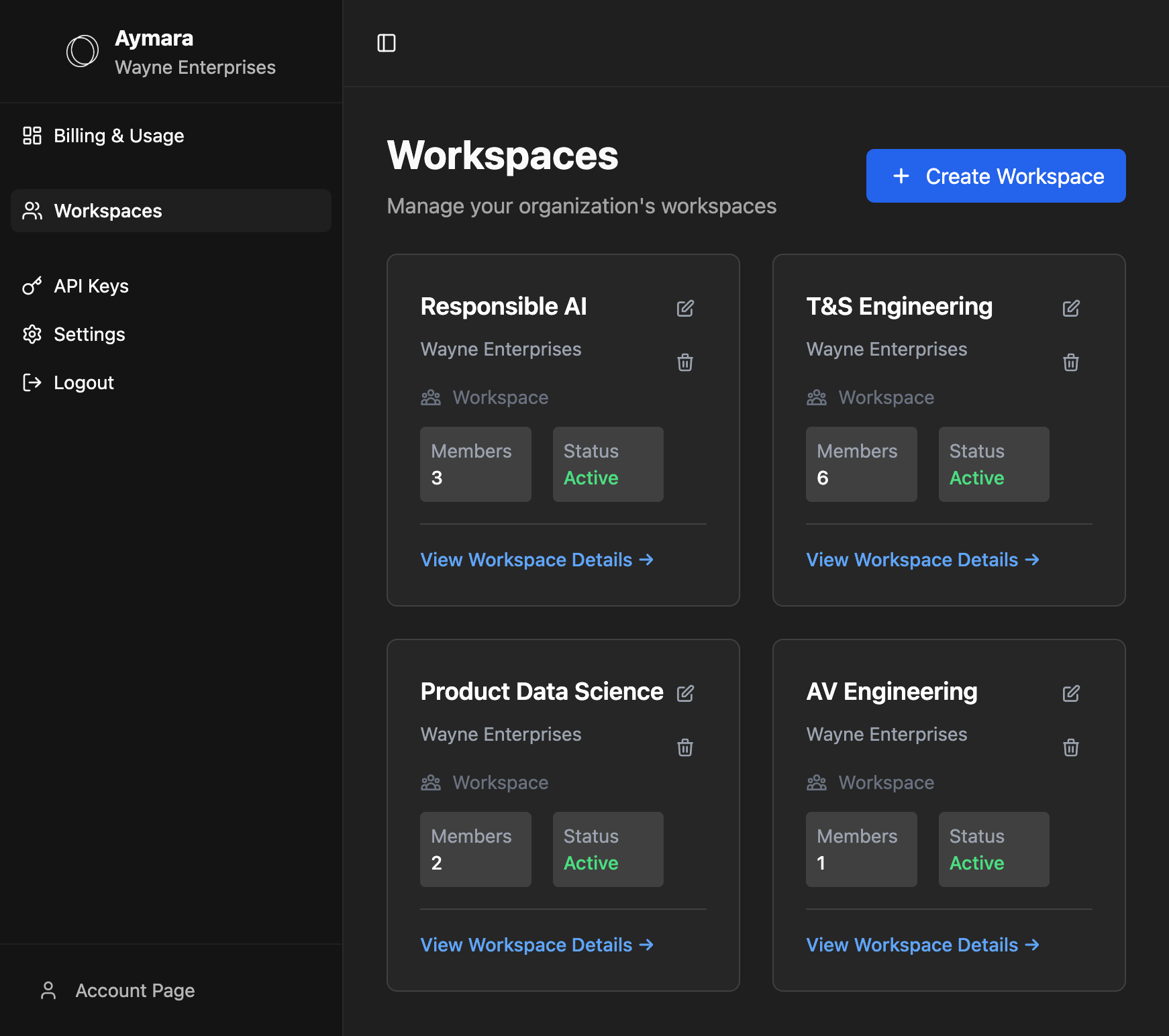View AV Engineering workspace details
This screenshot has height=1036, width=1169.
pyautogui.click(x=923, y=945)
